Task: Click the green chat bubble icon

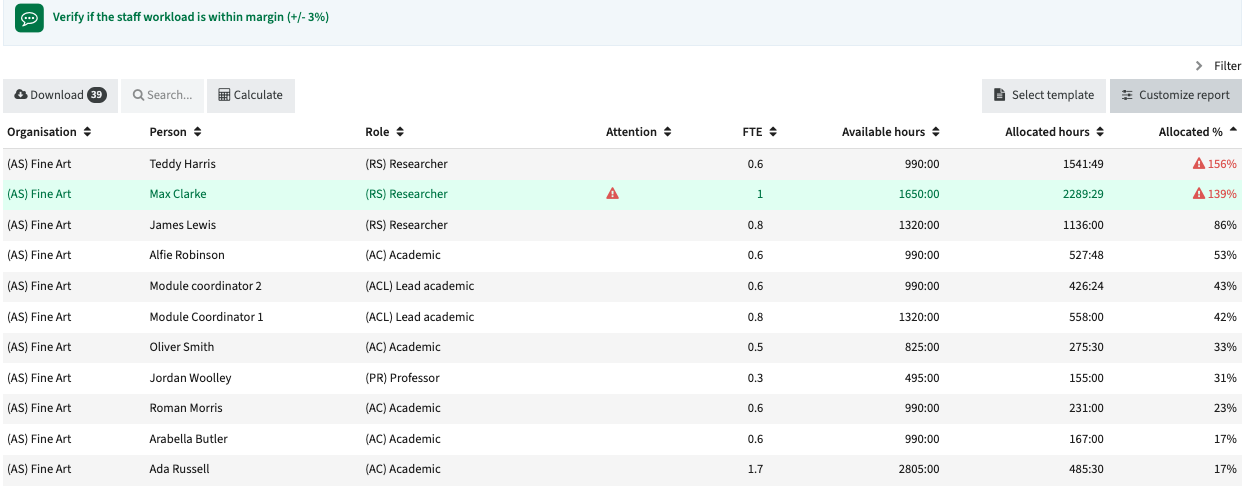Action: [x=29, y=18]
